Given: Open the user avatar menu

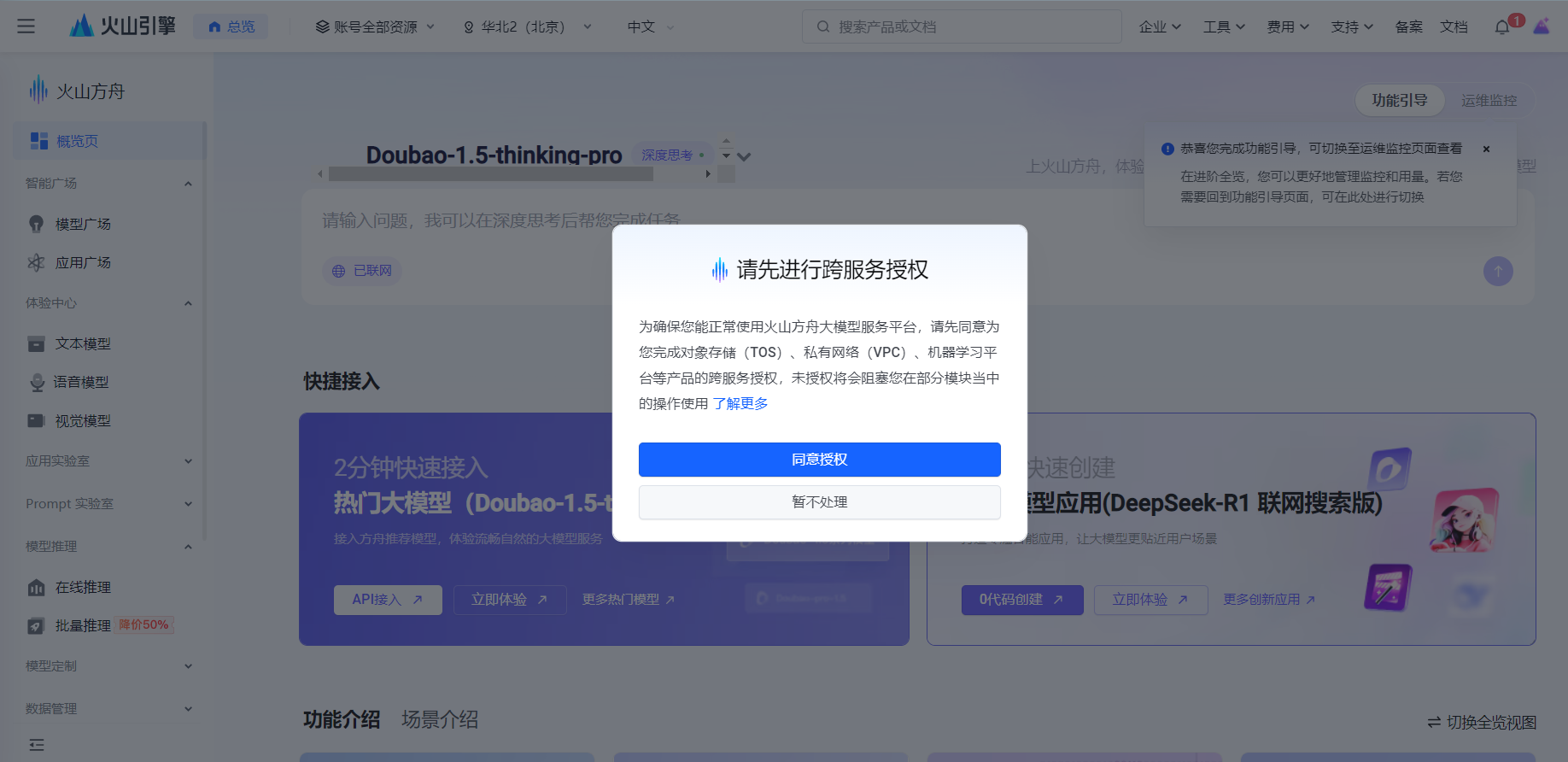Looking at the screenshot, I should (1542, 26).
